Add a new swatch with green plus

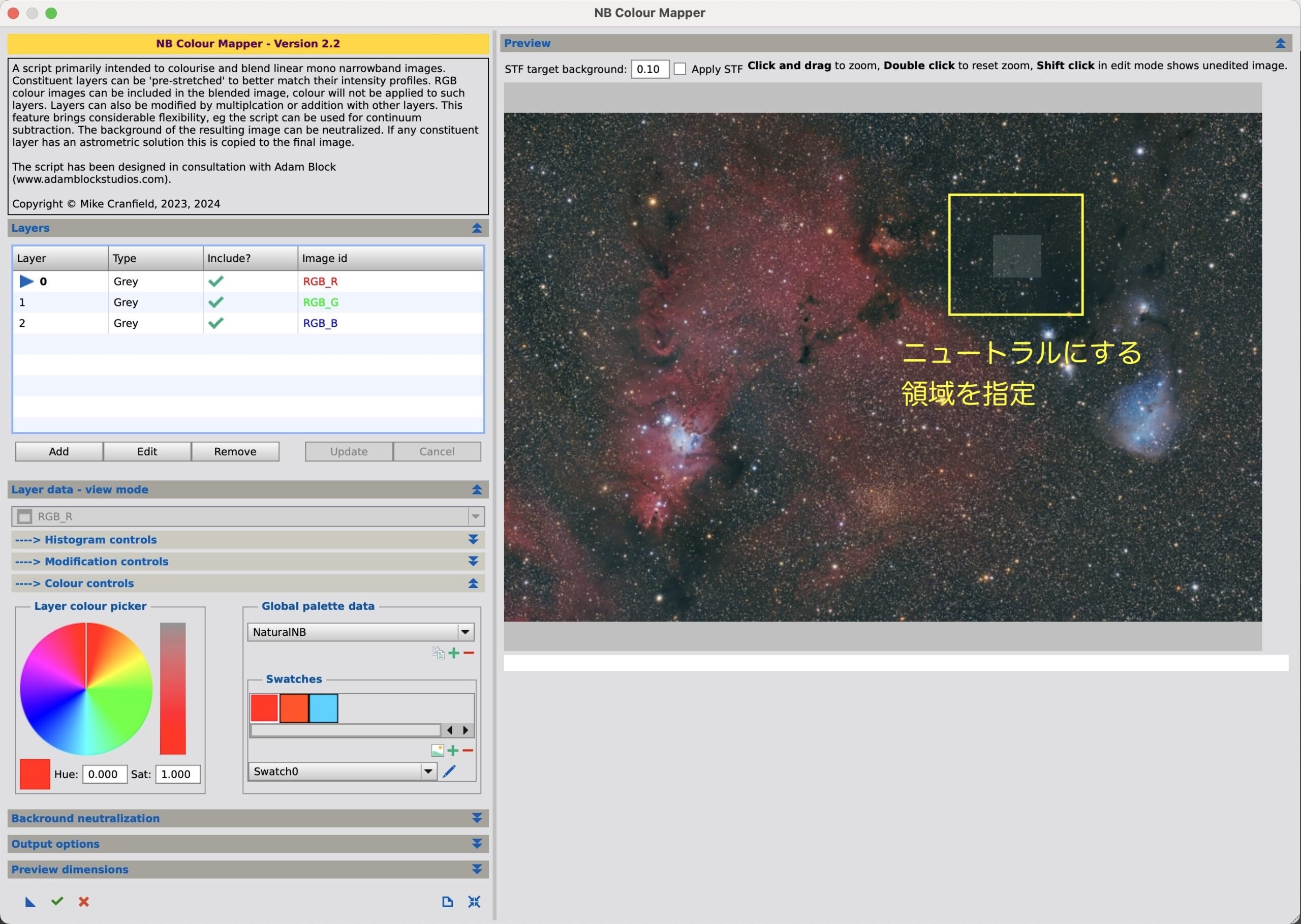click(x=453, y=751)
